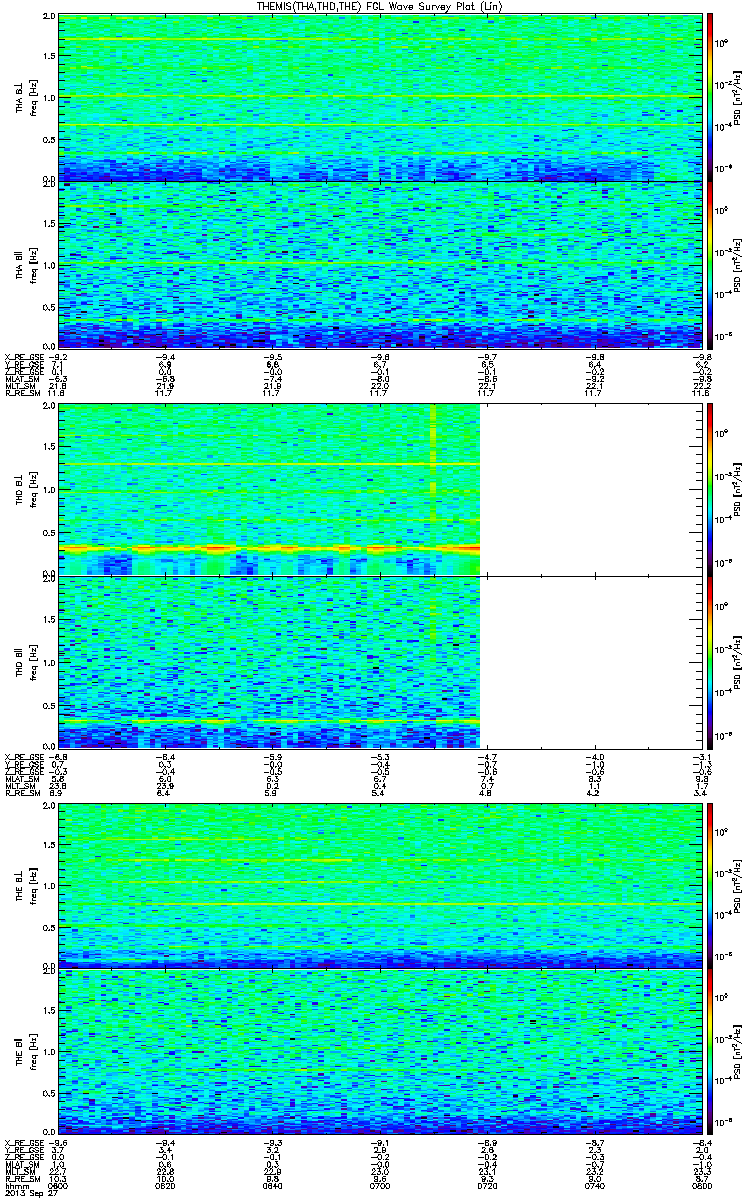The image size is (750, 1200).
Task: Click the 0640 time tick label
Action: [273, 1186]
